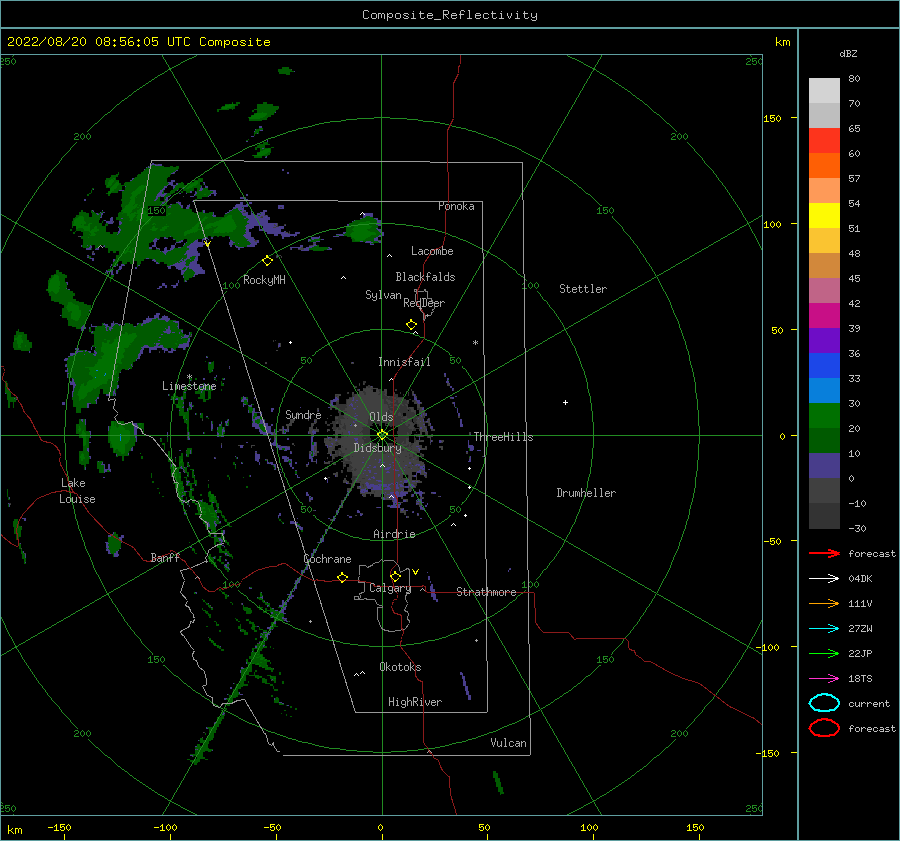Click the Lake Louise label
900x841 pixels.
click(77, 491)
